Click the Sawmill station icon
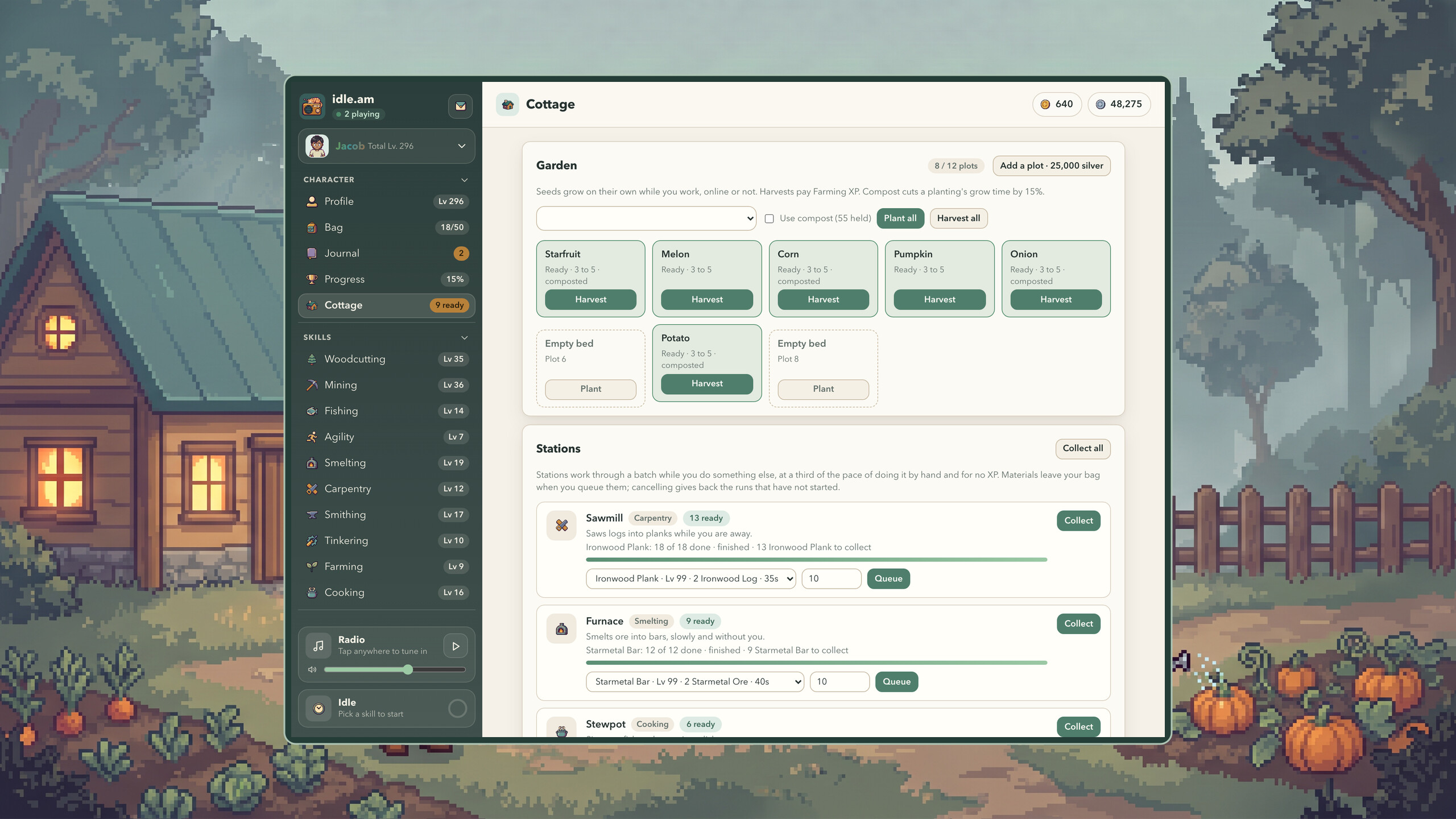This screenshot has width=1456, height=819. point(561,525)
